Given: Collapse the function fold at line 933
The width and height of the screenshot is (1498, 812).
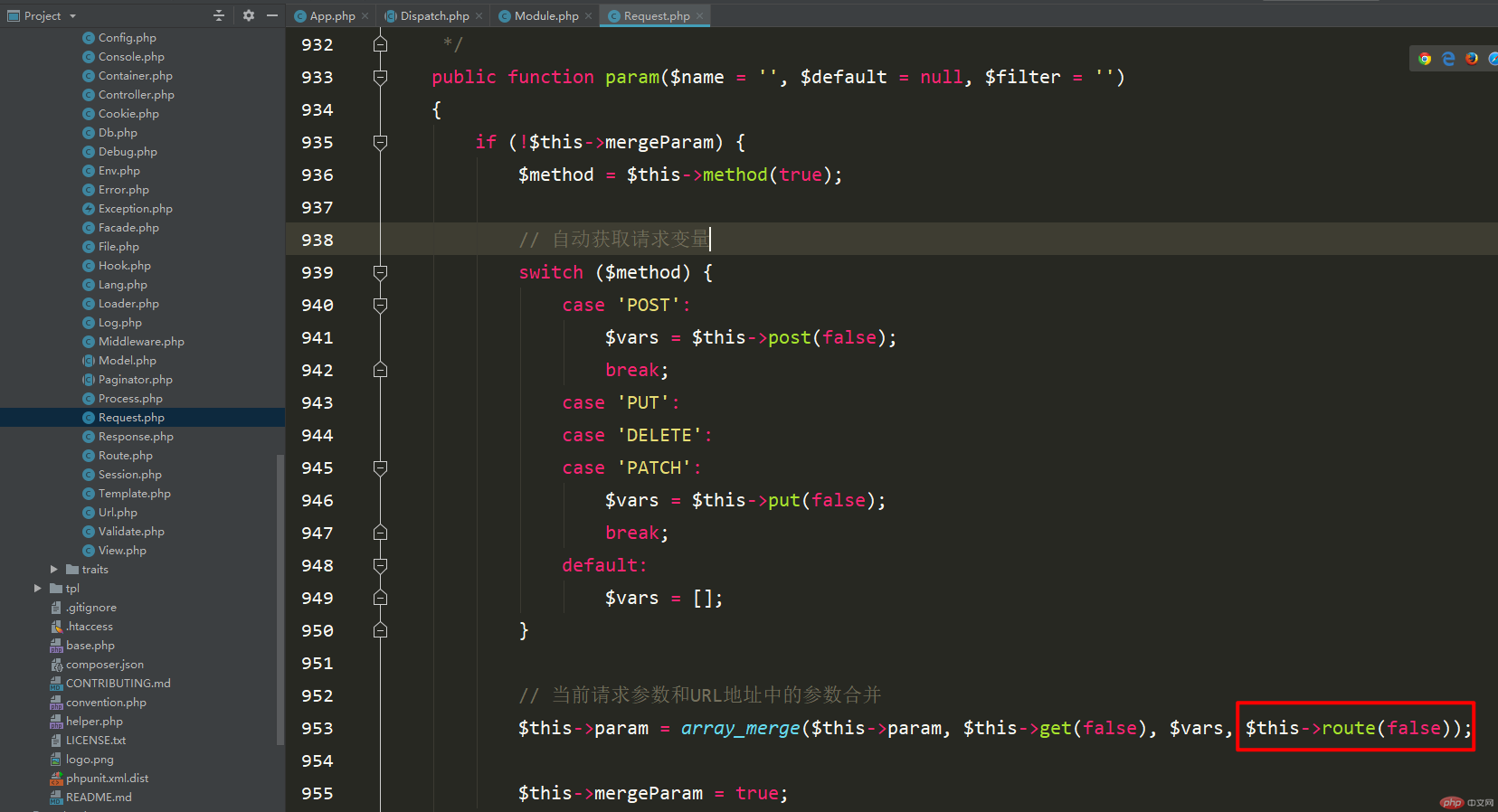Looking at the screenshot, I should coord(381,77).
